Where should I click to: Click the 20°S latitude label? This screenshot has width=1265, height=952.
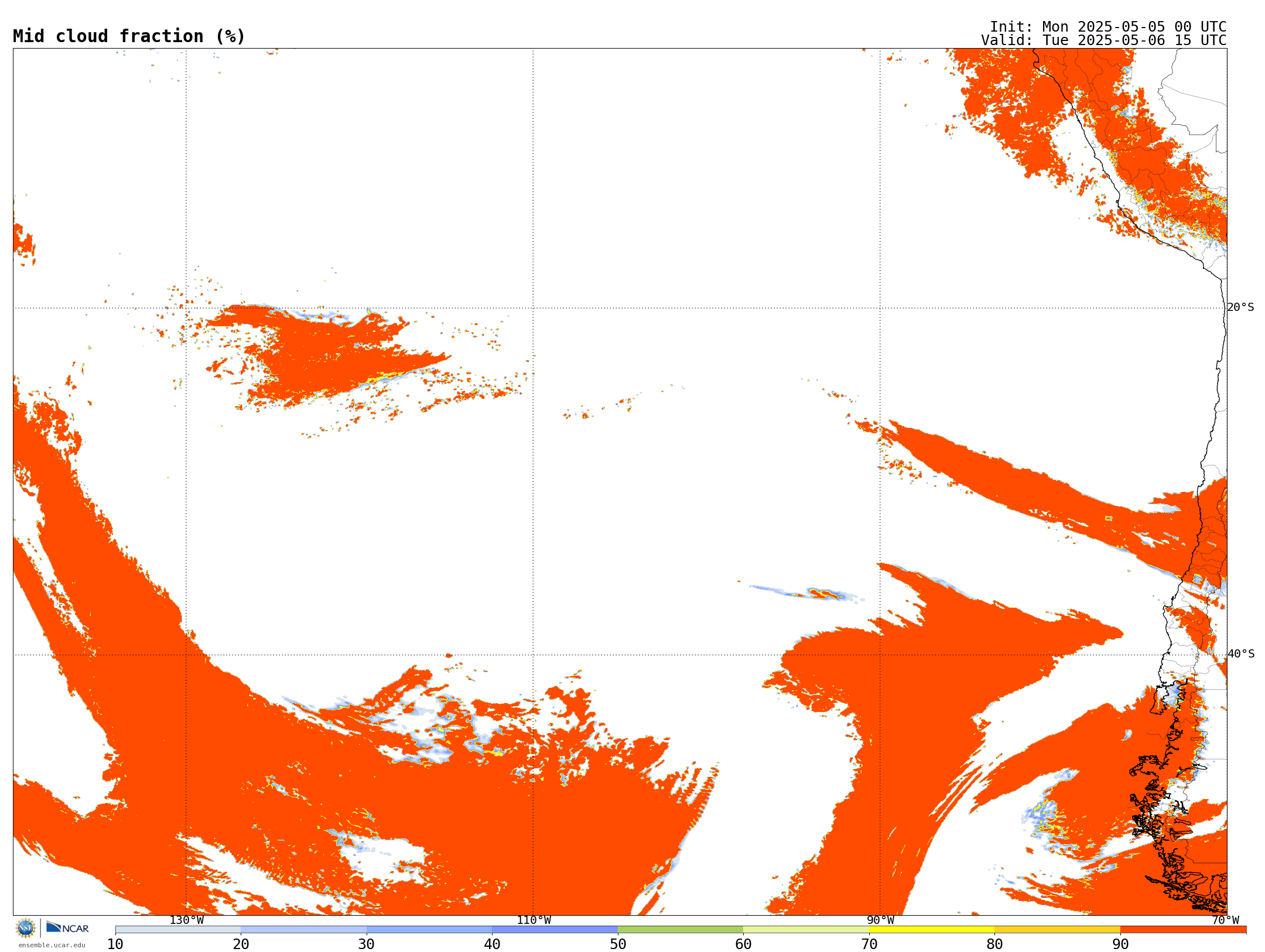[1241, 307]
